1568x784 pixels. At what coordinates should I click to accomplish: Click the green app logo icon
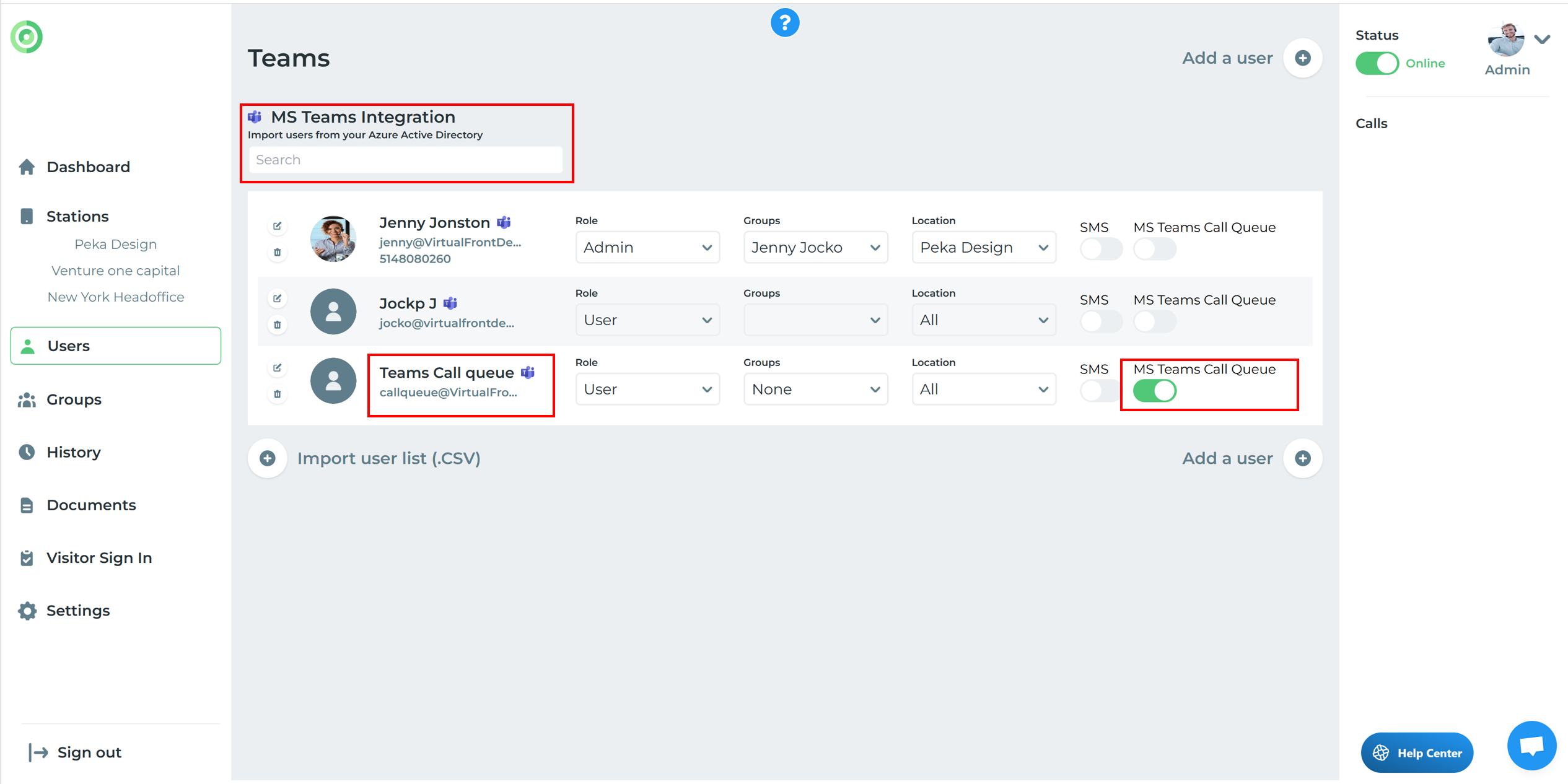pos(27,37)
